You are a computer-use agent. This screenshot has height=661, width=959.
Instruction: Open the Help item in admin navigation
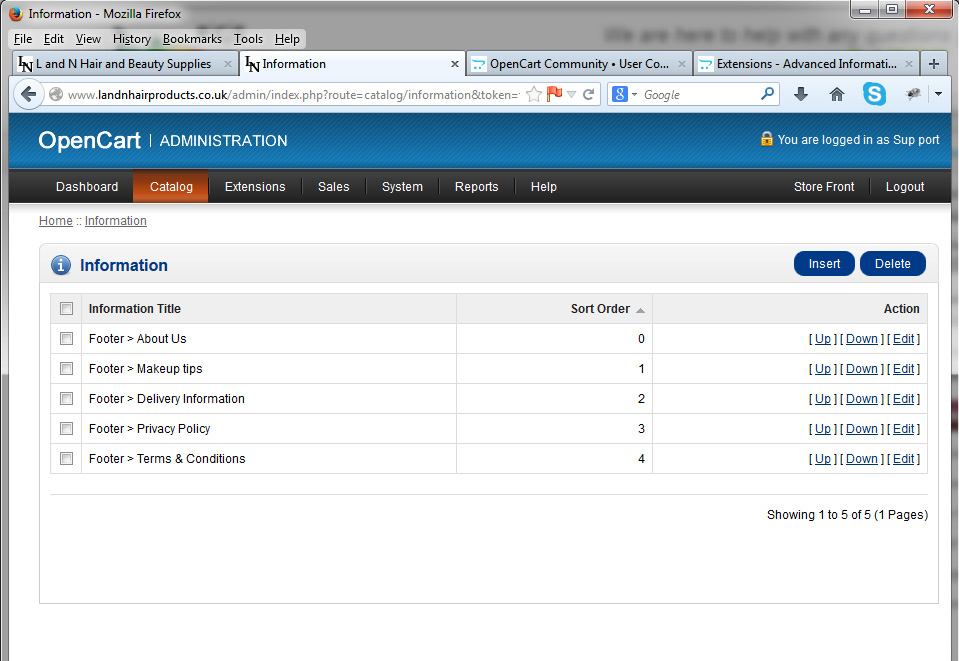click(x=544, y=186)
